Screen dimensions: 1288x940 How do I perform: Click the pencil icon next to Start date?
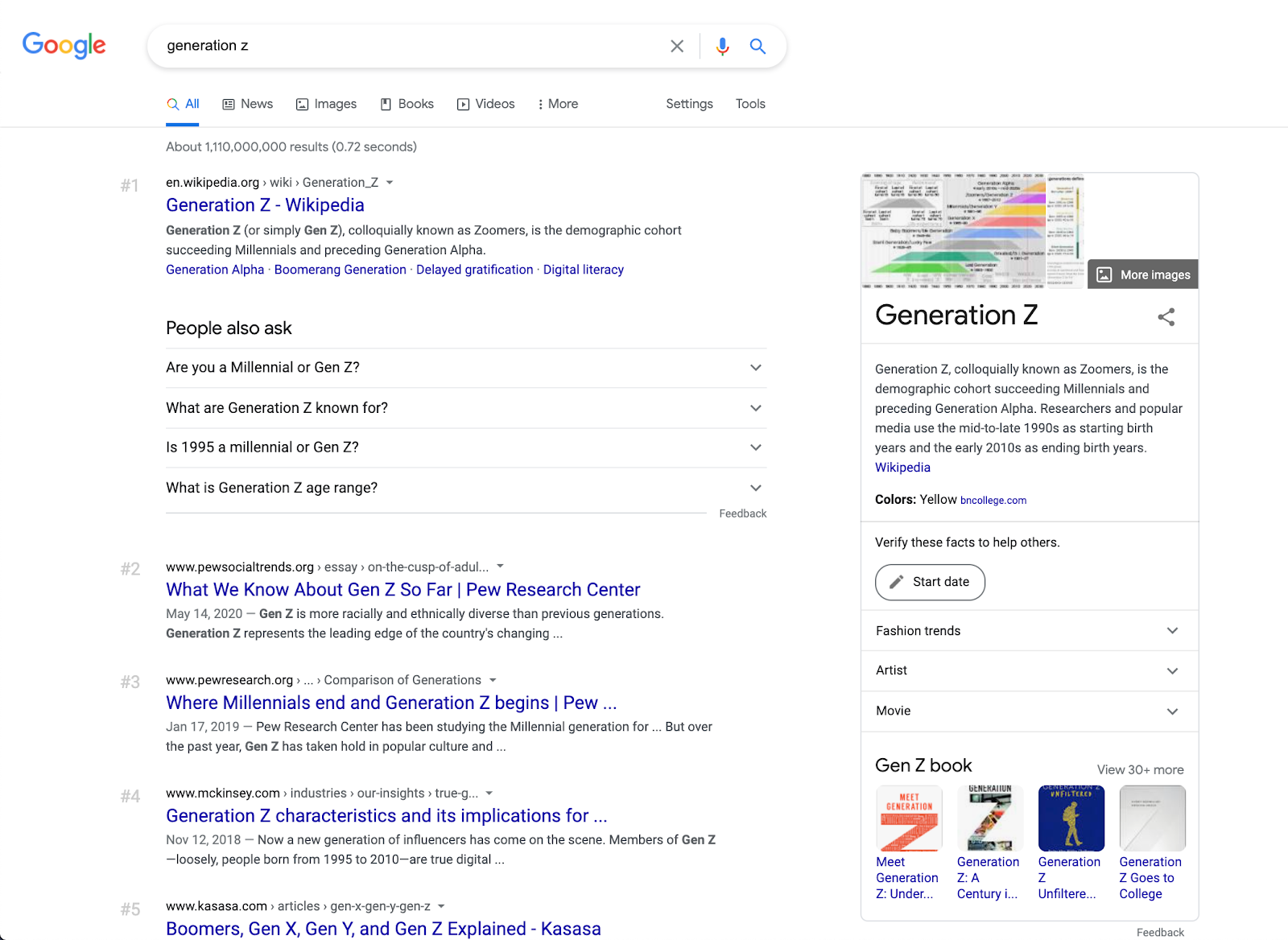896,582
